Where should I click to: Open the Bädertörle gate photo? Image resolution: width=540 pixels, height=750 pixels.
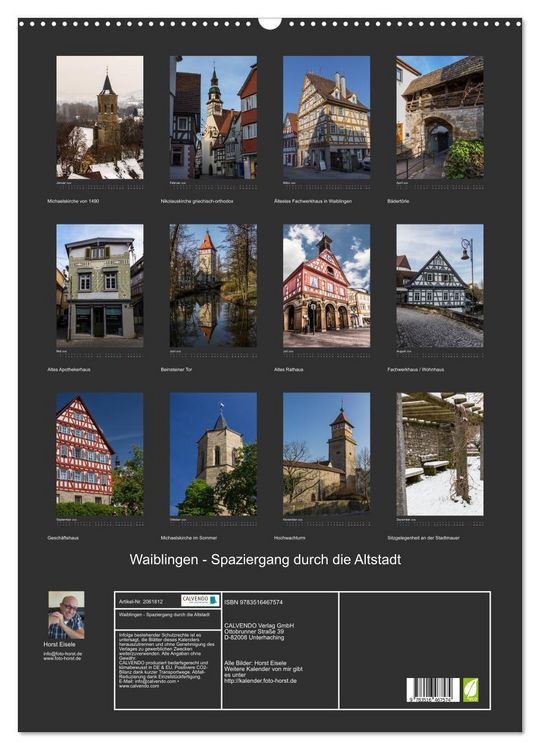440,118
